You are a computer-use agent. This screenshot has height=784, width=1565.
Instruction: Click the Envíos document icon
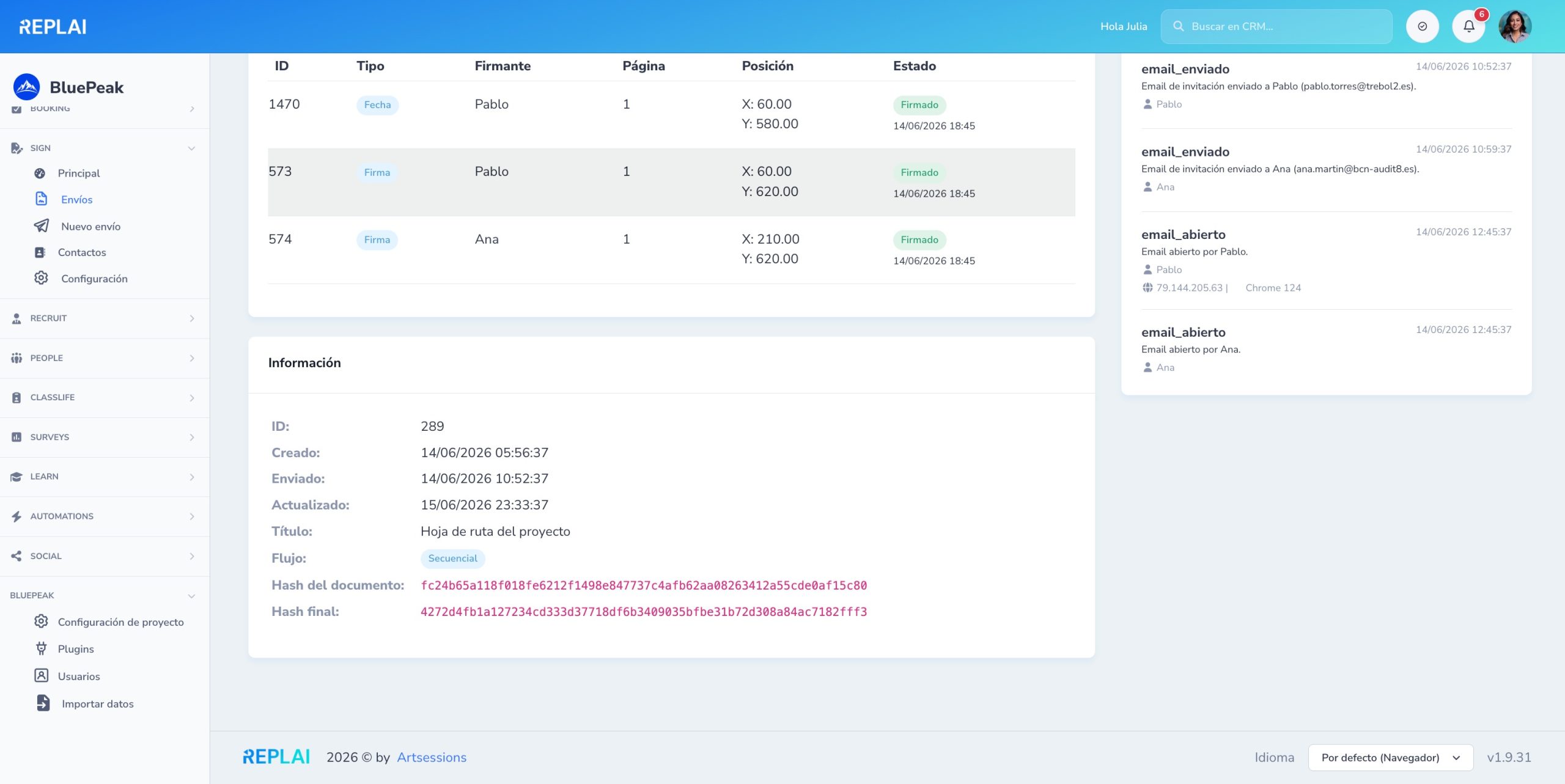(41, 199)
